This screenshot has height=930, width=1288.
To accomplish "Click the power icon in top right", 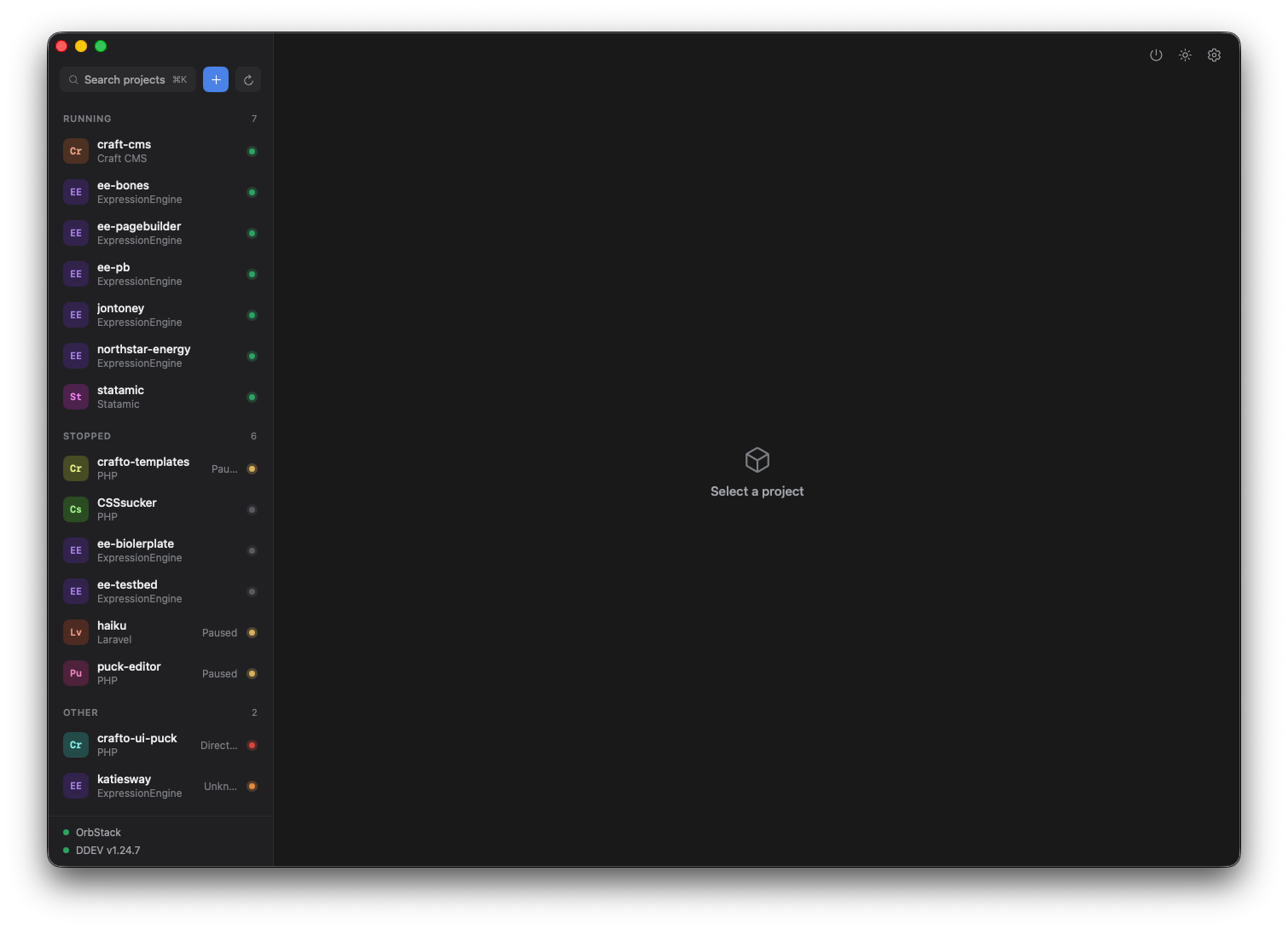I will pos(1156,55).
